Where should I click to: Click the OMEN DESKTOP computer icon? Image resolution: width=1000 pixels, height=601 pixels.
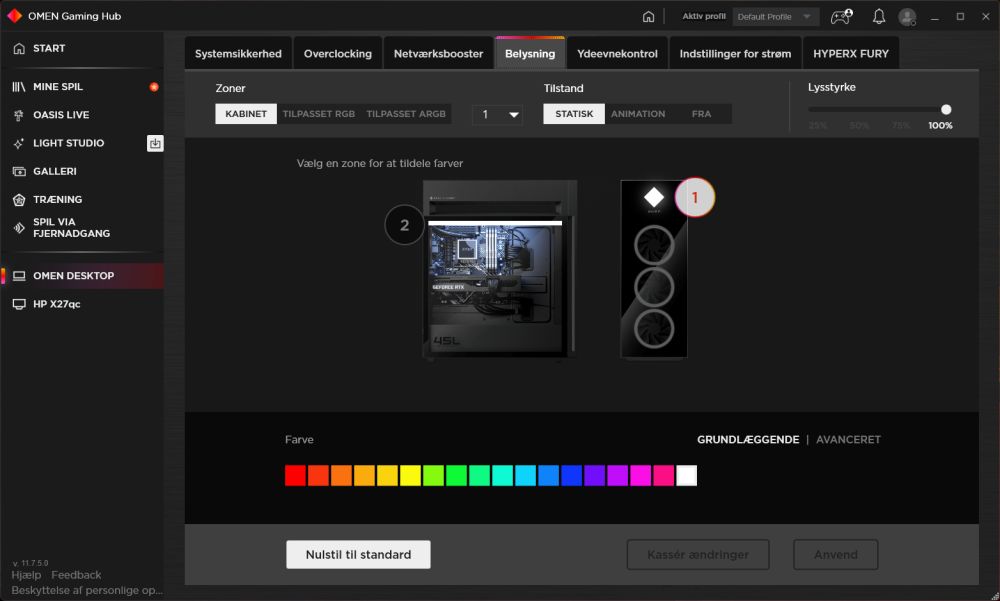coord(19,276)
